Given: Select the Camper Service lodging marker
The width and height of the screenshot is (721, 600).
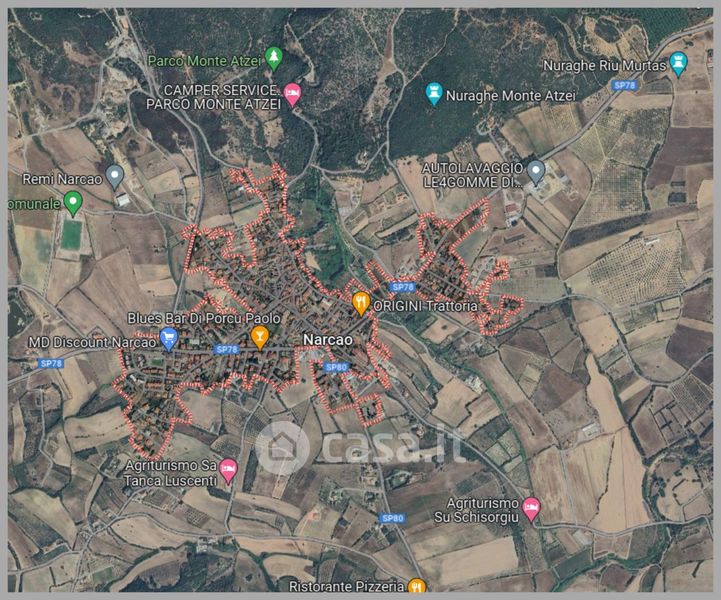Looking at the screenshot, I should [x=292, y=95].
